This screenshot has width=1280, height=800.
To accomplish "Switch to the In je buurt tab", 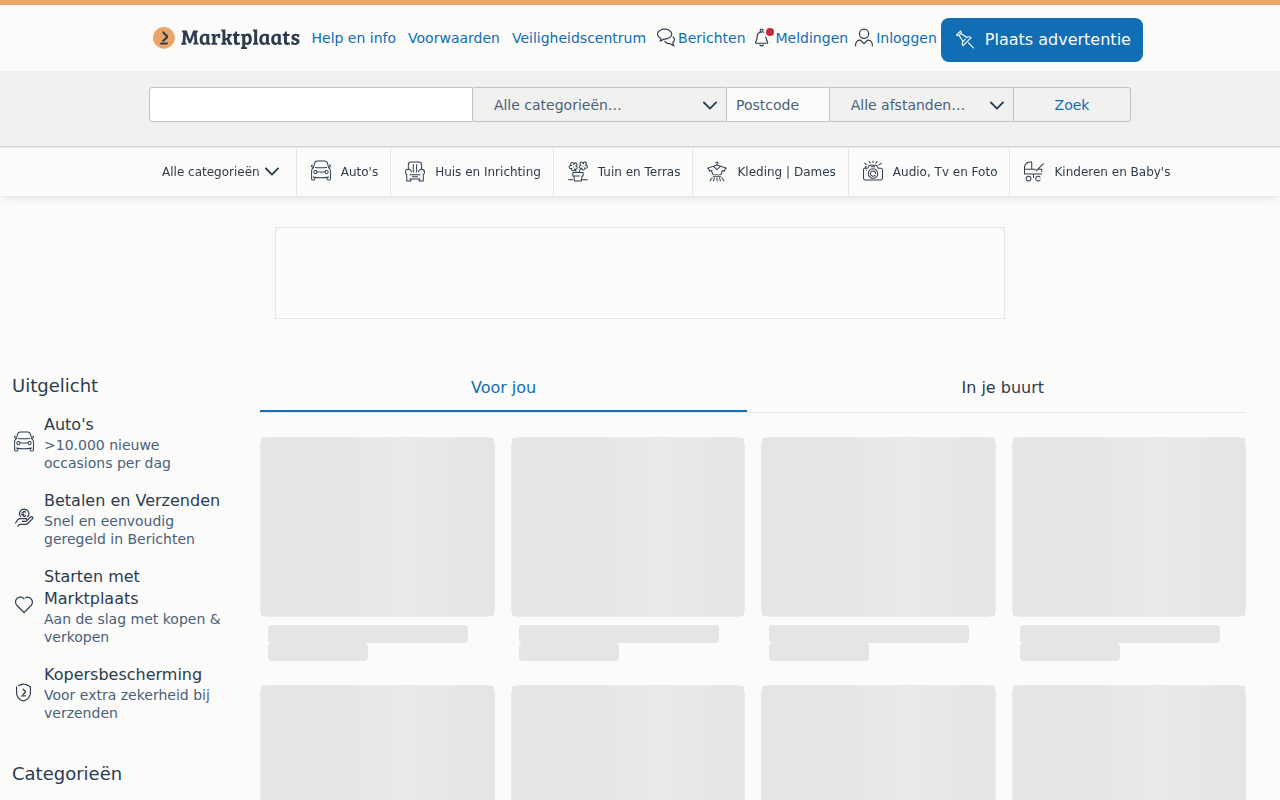I will tap(1002, 388).
